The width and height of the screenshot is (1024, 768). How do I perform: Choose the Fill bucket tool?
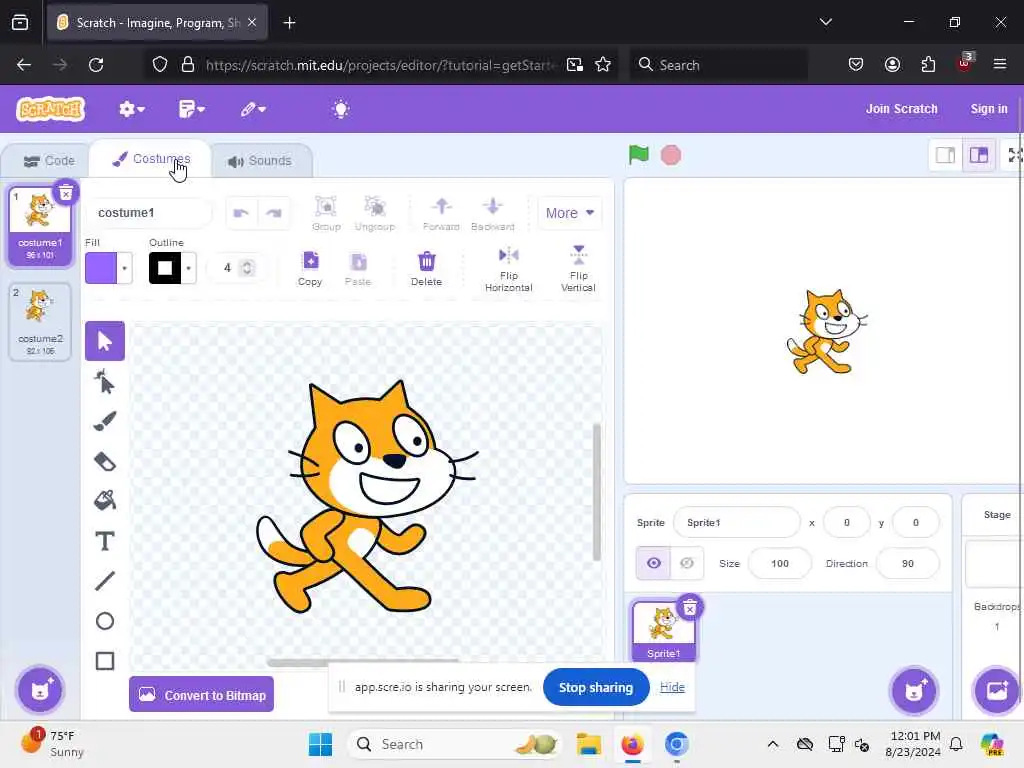[104, 501]
